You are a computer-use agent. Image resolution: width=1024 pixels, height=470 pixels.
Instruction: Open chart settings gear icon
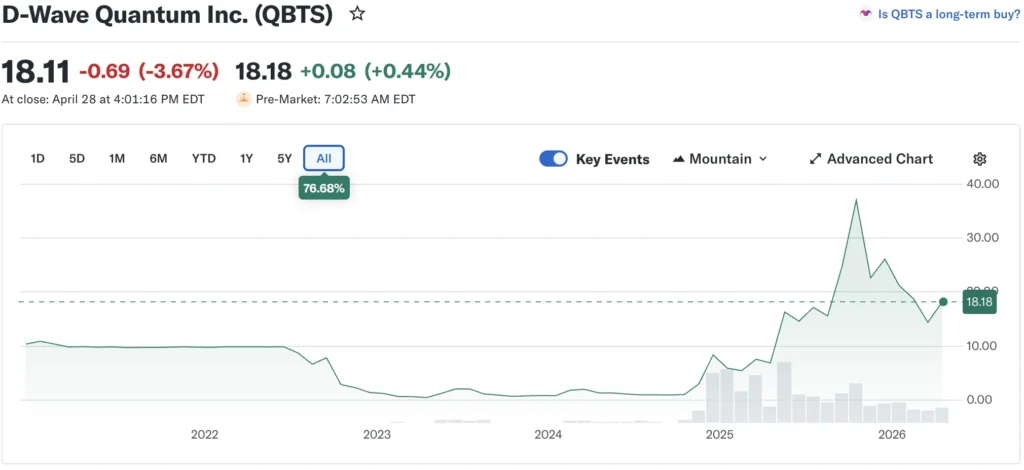click(980, 159)
